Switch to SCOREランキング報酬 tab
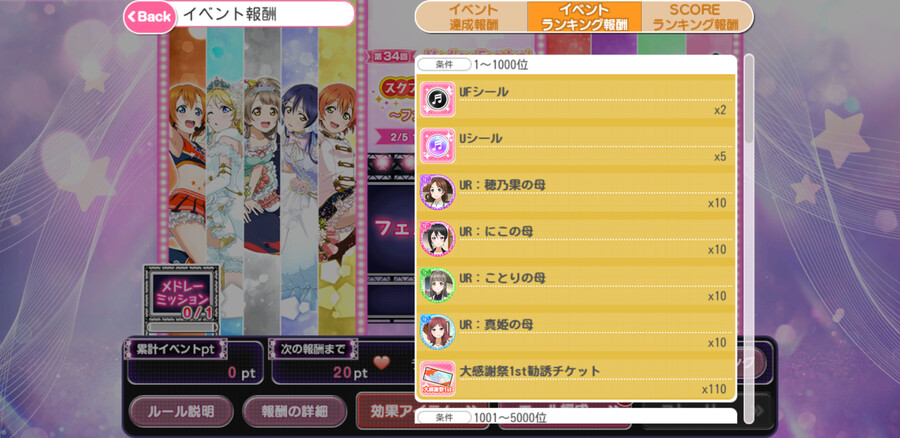Viewport: 900px width, 438px height. tap(697, 17)
